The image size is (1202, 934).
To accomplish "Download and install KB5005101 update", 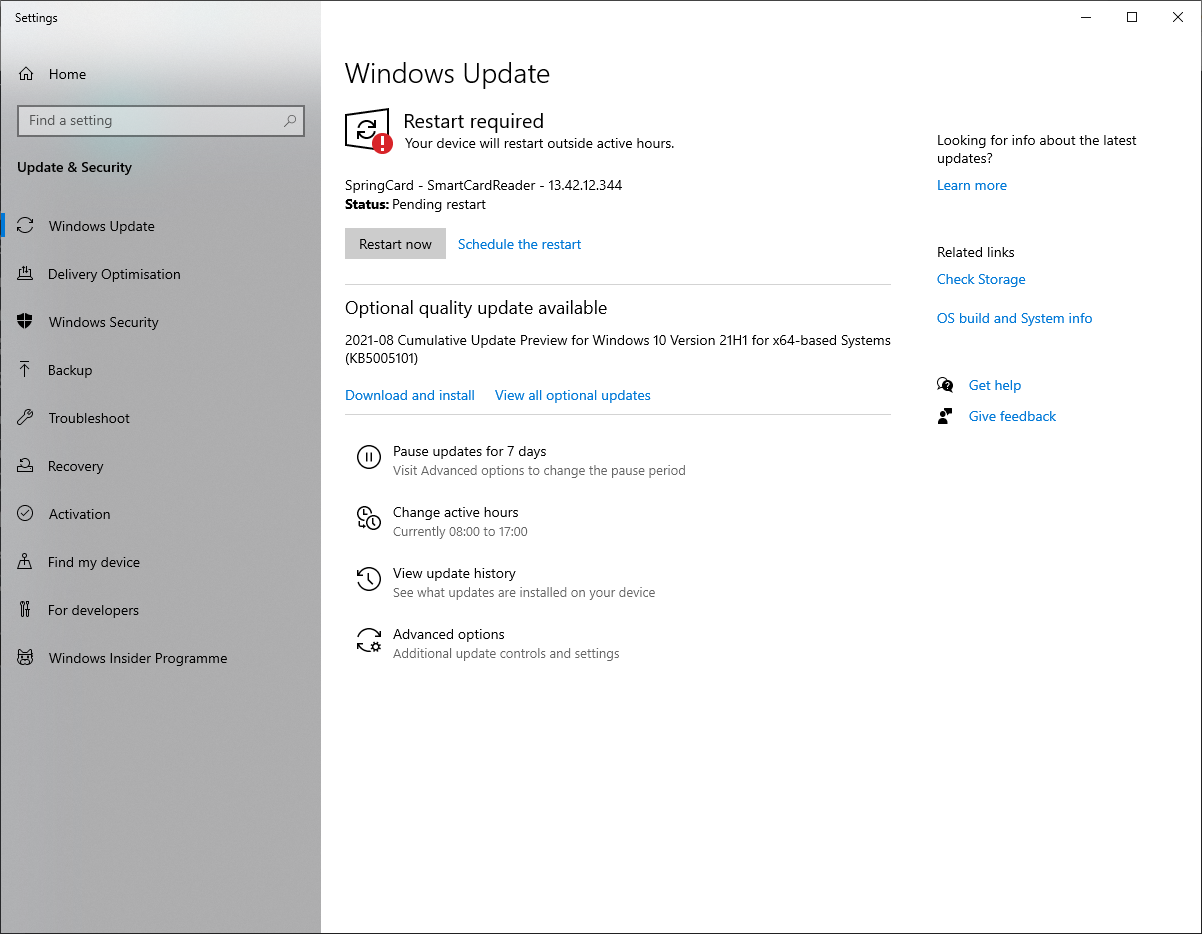I will (409, 395).
